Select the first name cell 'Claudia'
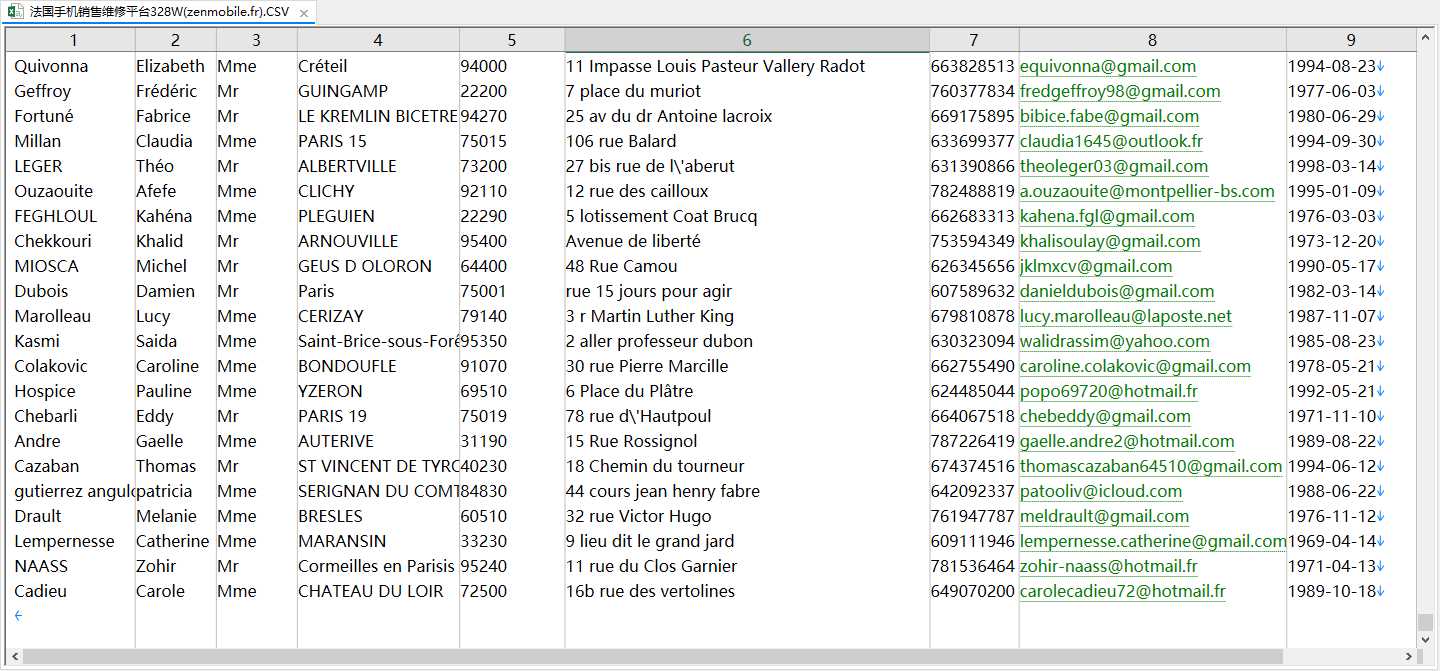Image resolution: width=1440 pixels, height=671 pixels. (x=164, y=141)
